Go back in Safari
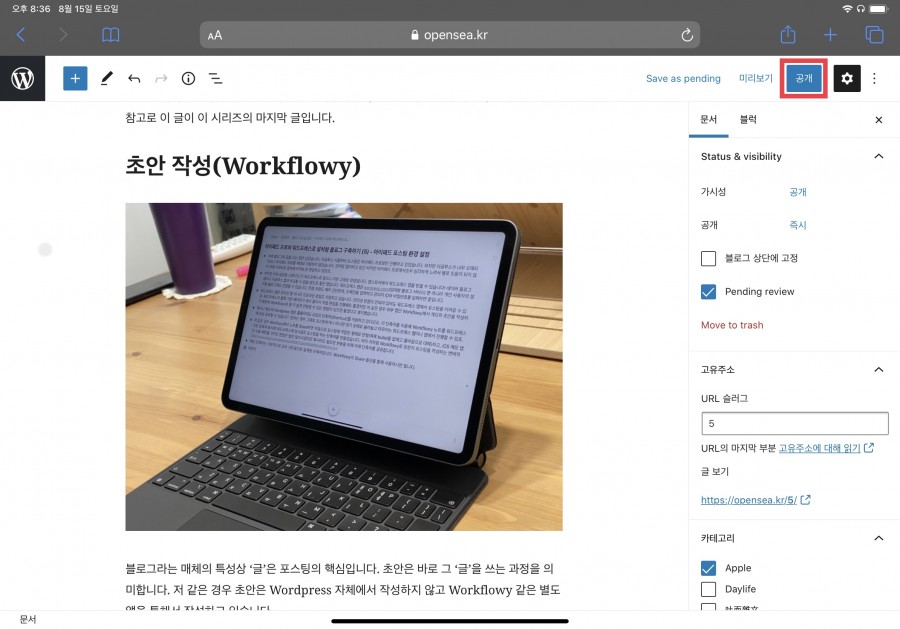Image resolution: width=900 pixels, height=629 pixels. tap(21, 35)
